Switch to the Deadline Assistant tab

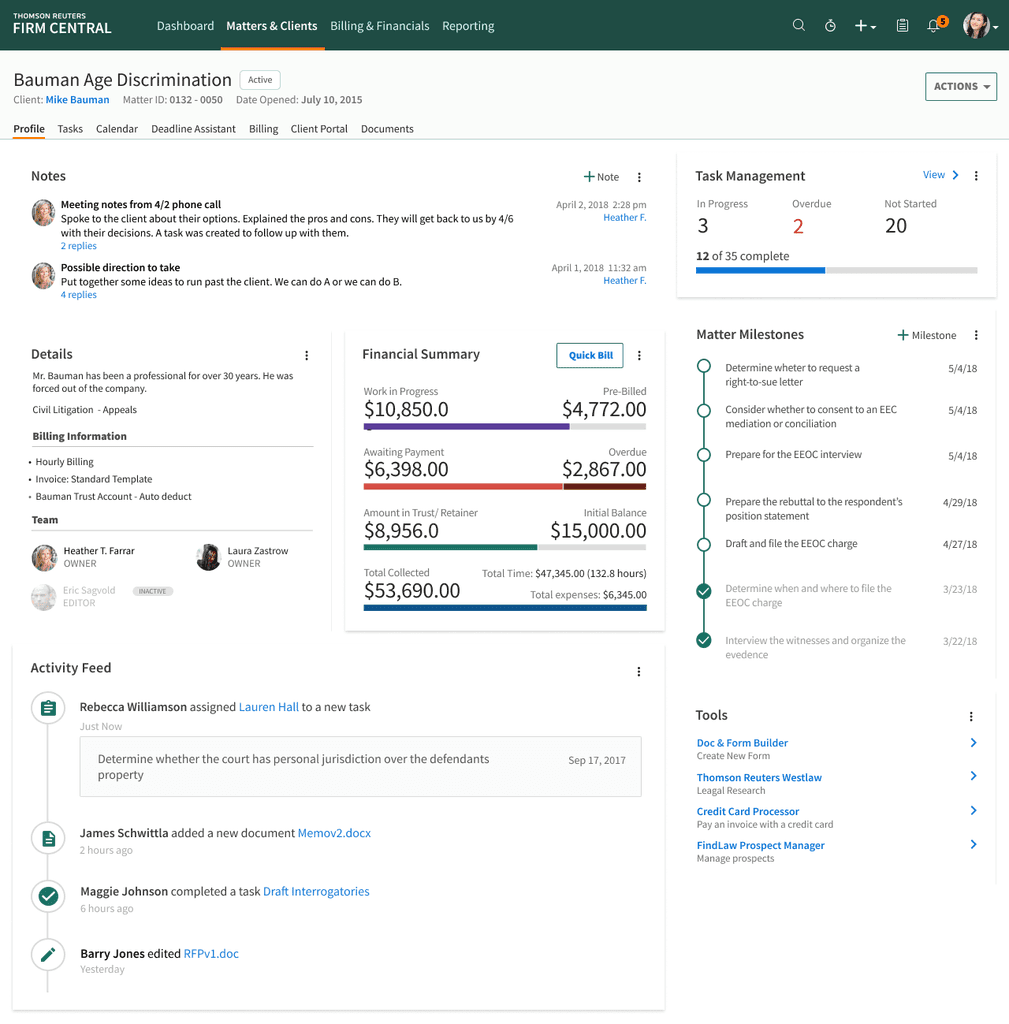pyautogui.click(x=193, y=129)
